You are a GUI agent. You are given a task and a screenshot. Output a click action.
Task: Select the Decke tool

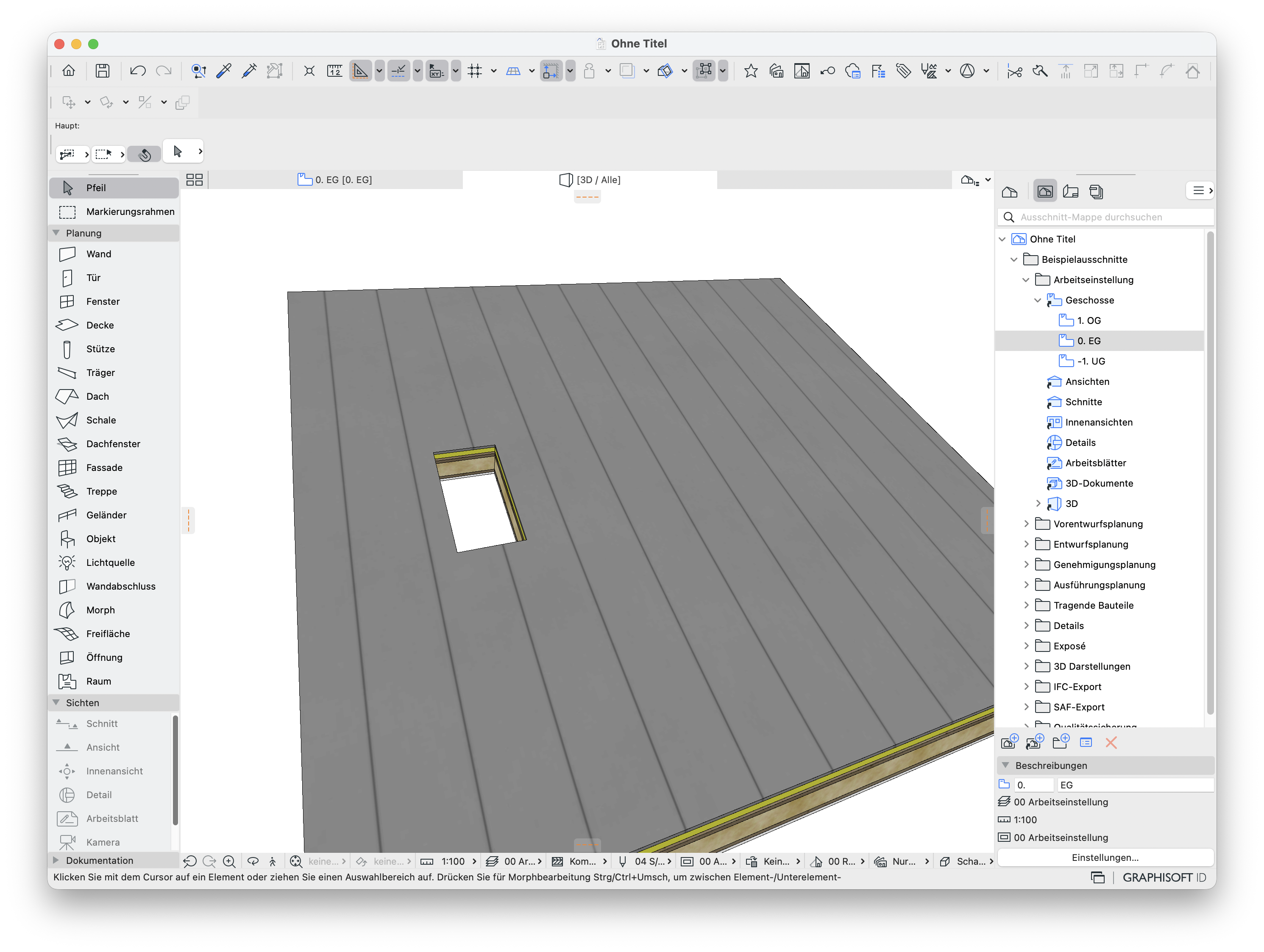pos(114,325)
